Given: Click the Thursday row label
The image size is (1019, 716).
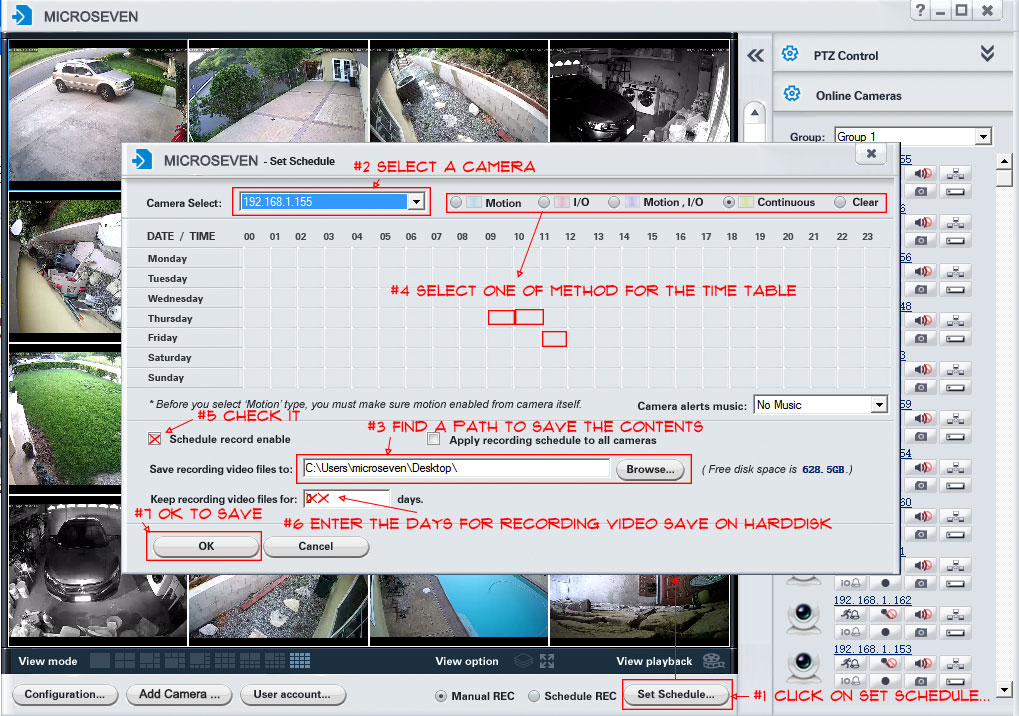Looking at the screenshot, I should point(170,318).
